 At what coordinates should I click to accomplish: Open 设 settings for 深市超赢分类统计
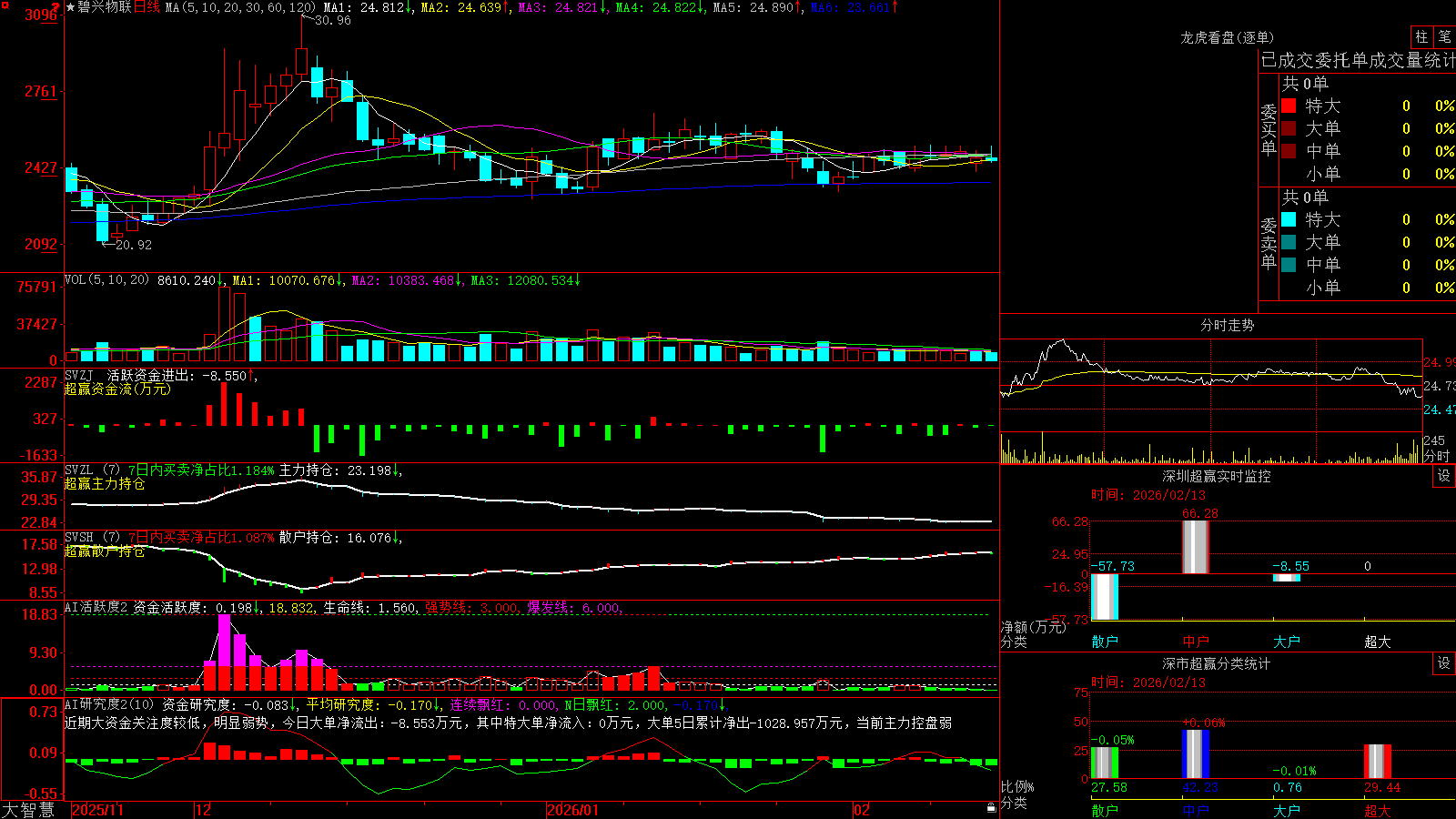(x=1444, y=663)
